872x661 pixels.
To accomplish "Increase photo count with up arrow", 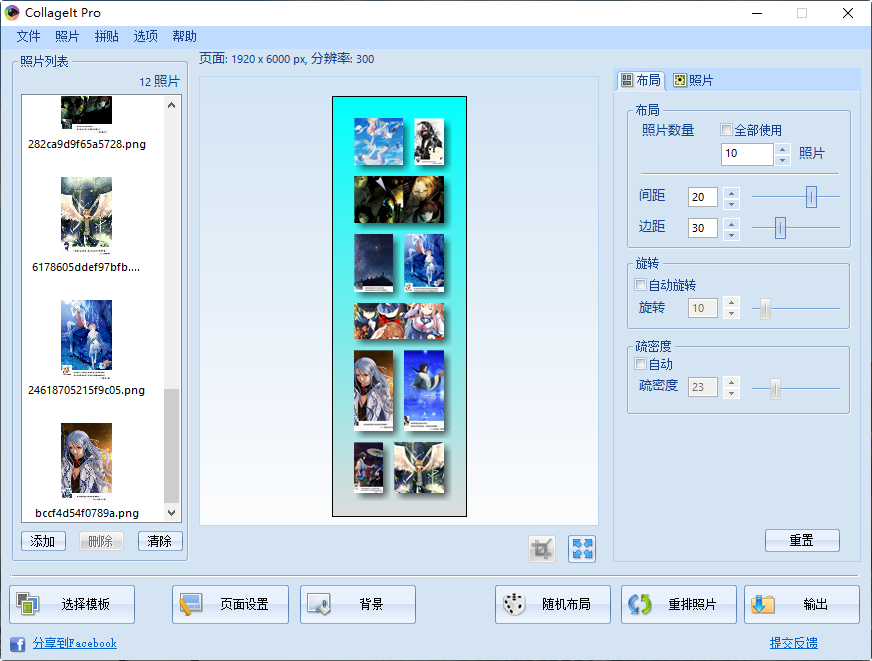I will pyautogui.click(x=782, y=149).
